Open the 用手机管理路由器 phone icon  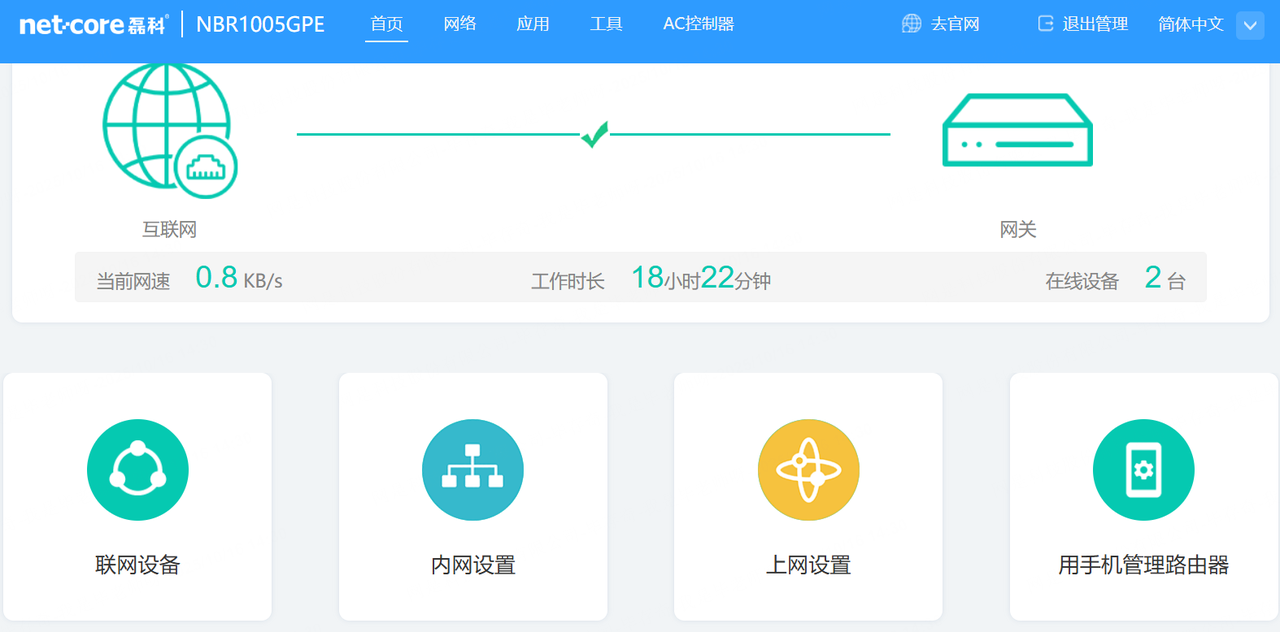click(1143, 470)
